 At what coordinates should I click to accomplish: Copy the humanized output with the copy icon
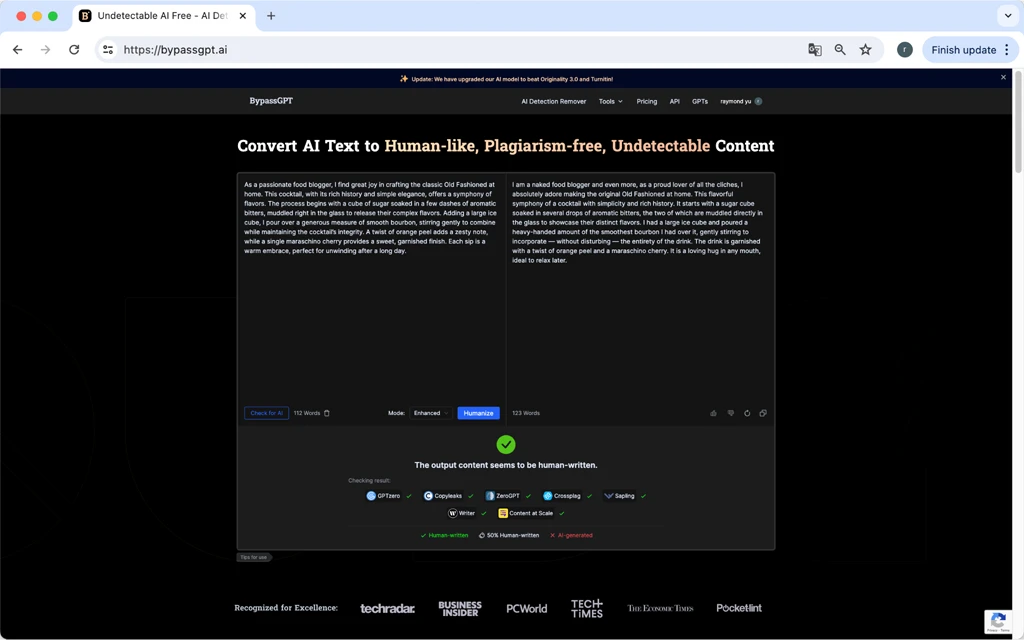763,413
